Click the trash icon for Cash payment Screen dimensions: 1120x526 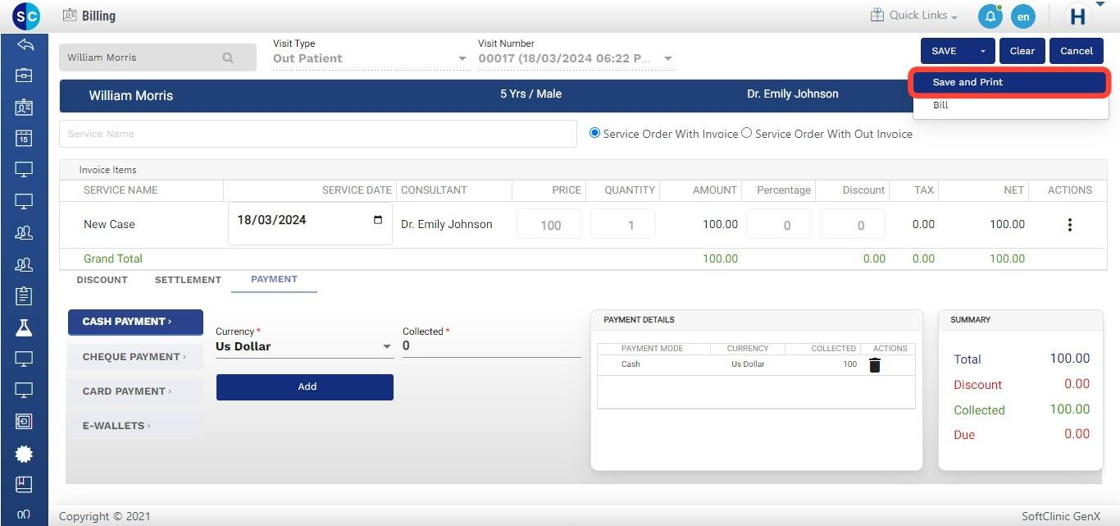tap(875, 365)
